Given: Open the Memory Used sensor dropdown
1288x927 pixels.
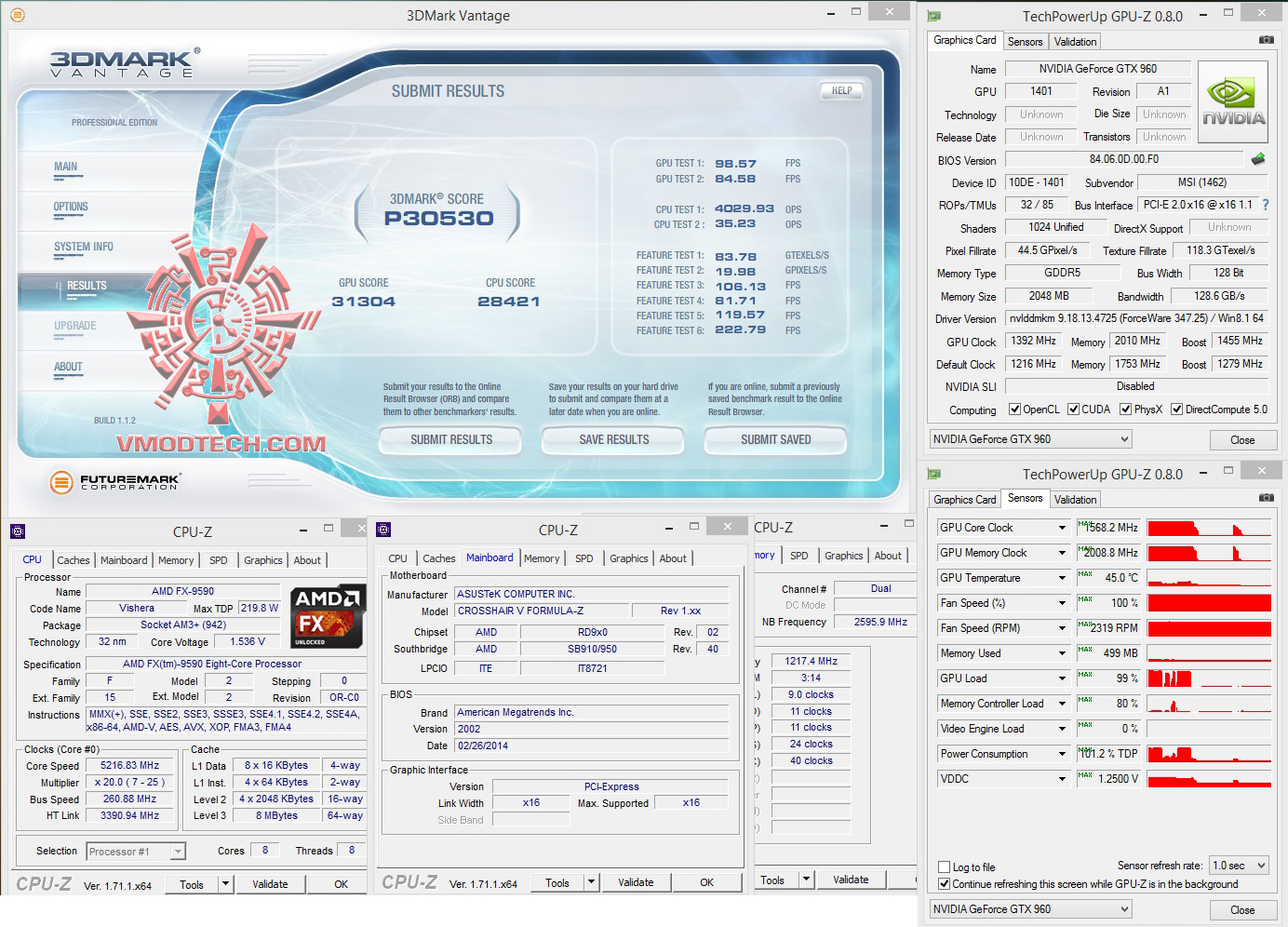Looking at the screenshot, I should [1062, 653].
